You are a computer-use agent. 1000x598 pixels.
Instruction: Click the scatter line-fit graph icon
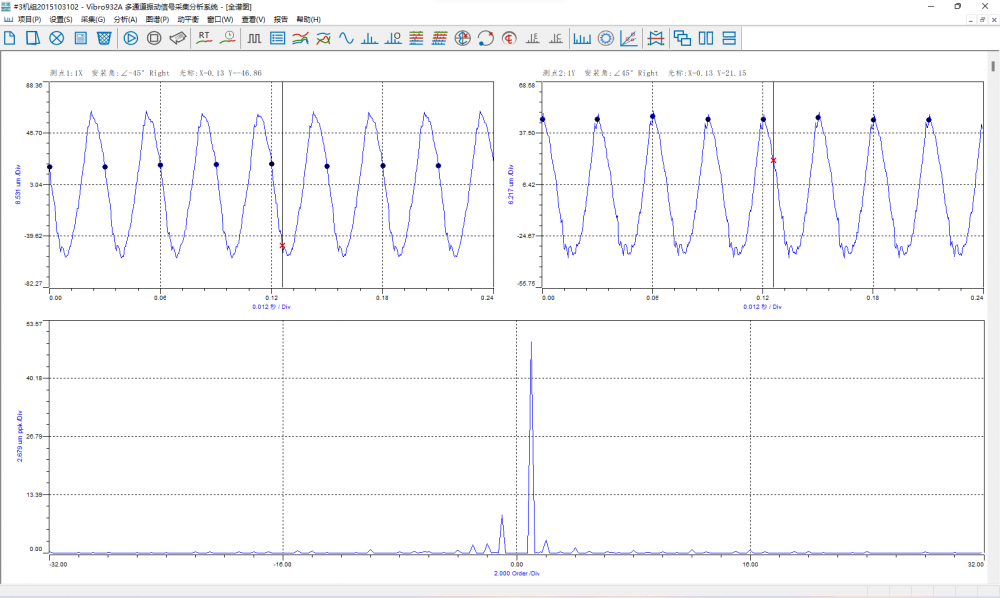click(x=629, y=38)
